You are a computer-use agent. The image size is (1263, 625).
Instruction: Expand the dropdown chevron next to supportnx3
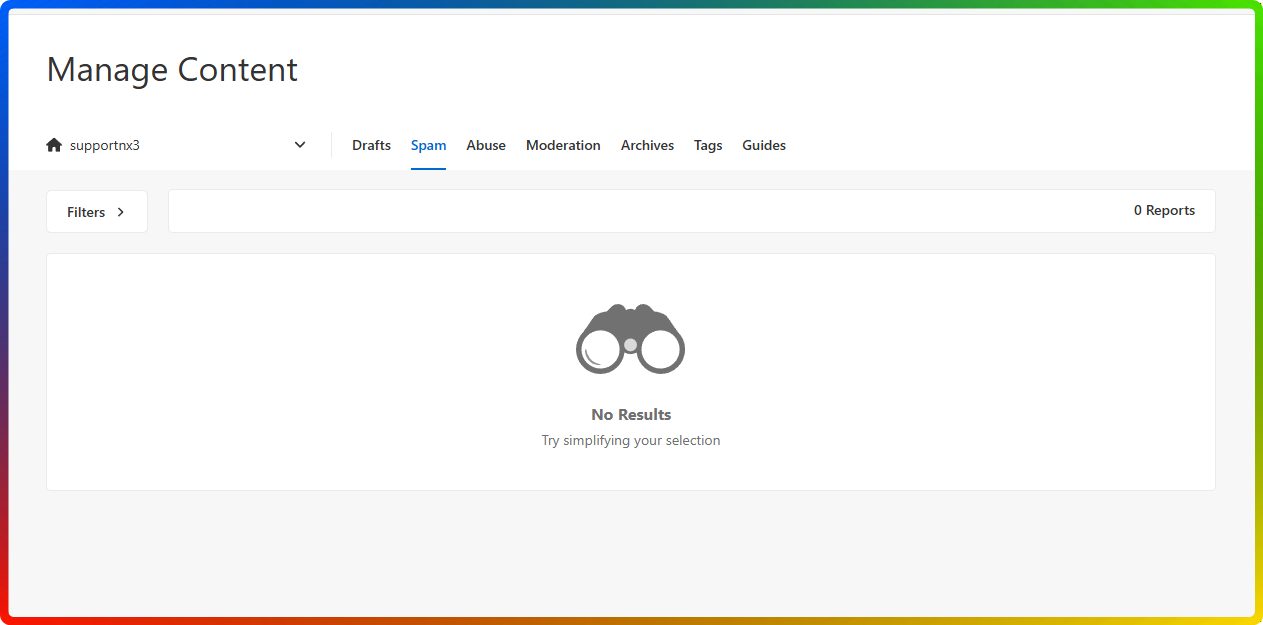[300, 145]
